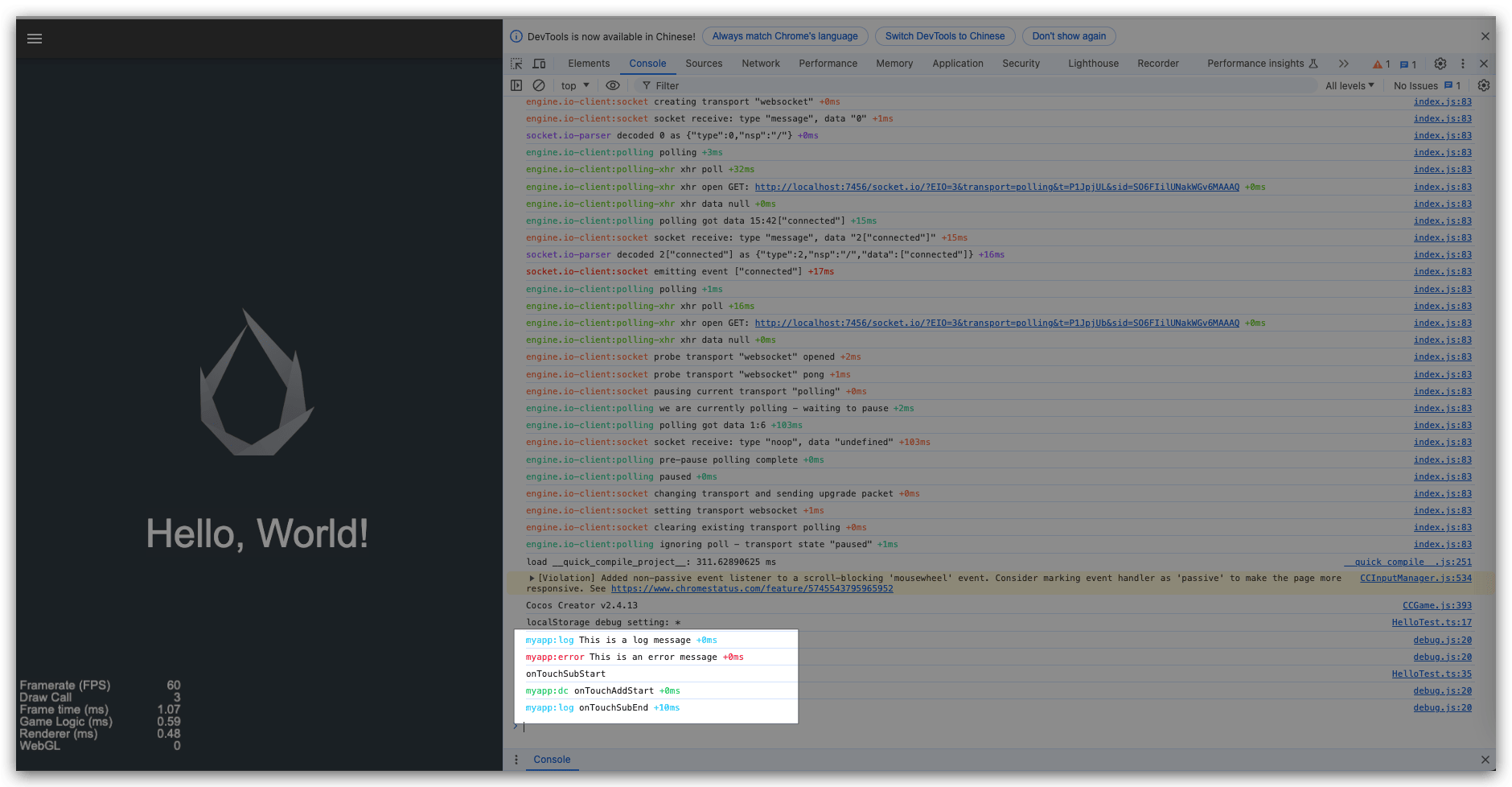Click the Cocos logo in preview
1512x787 pixels.
pos(257,382)
